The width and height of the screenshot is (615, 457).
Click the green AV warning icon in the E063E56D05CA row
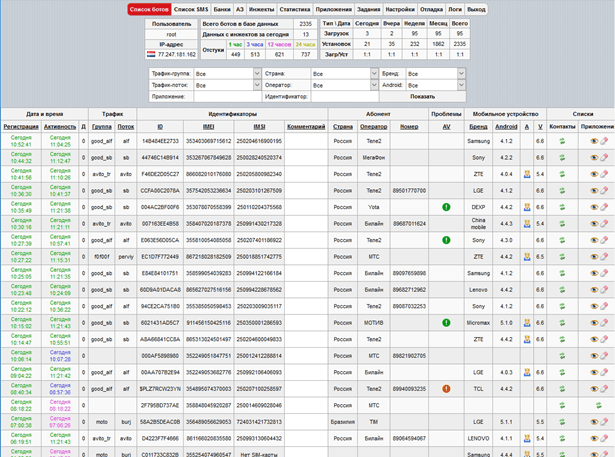click(446, 240)
